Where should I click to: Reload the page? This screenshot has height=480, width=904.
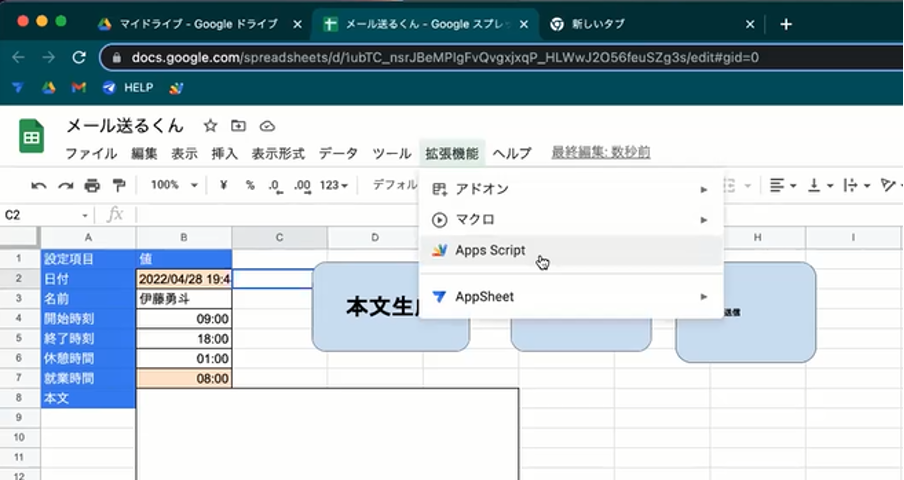pyautogui.click(x=79, y=57)
